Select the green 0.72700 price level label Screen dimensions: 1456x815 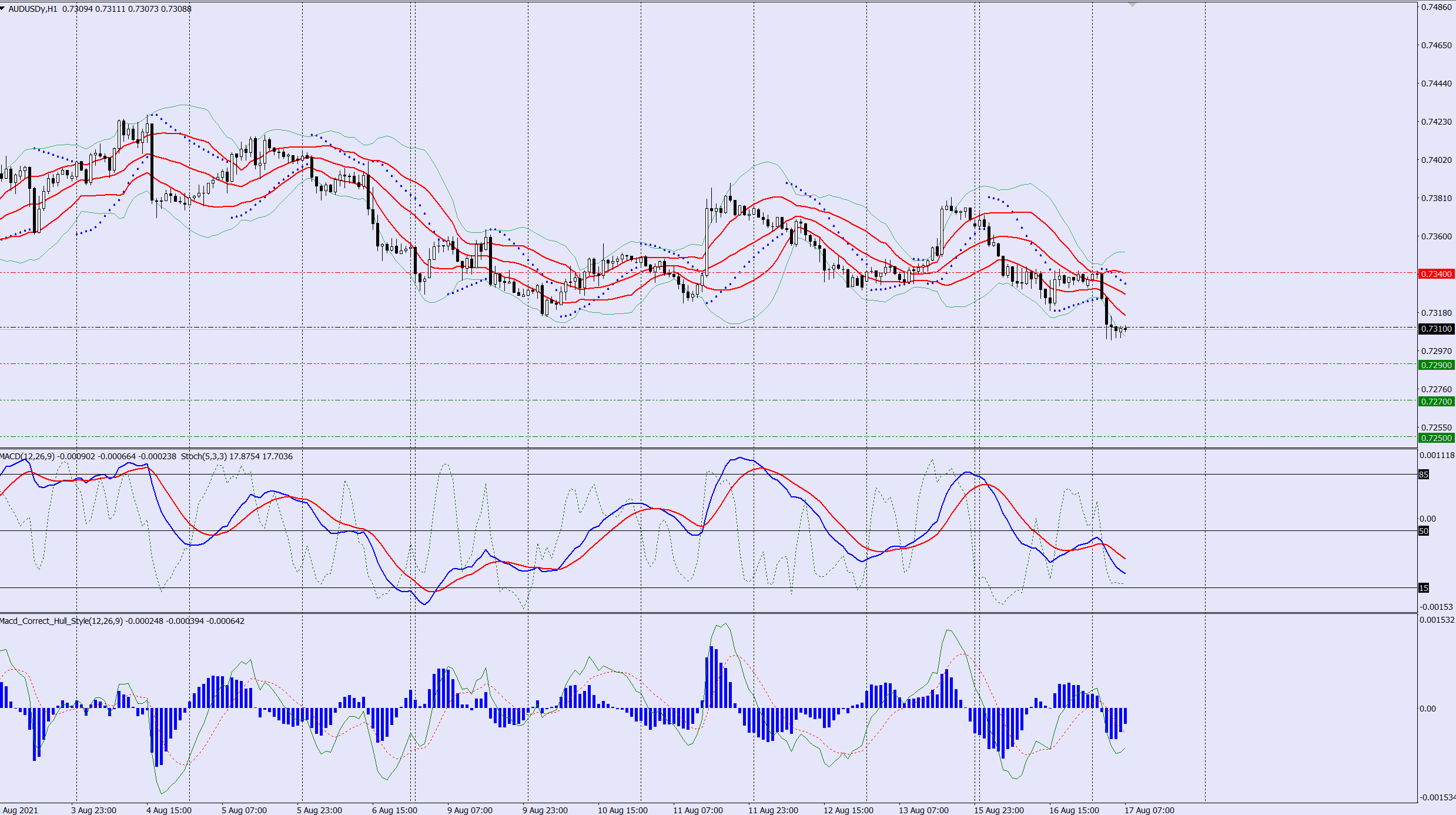[x=1436, y=402]
